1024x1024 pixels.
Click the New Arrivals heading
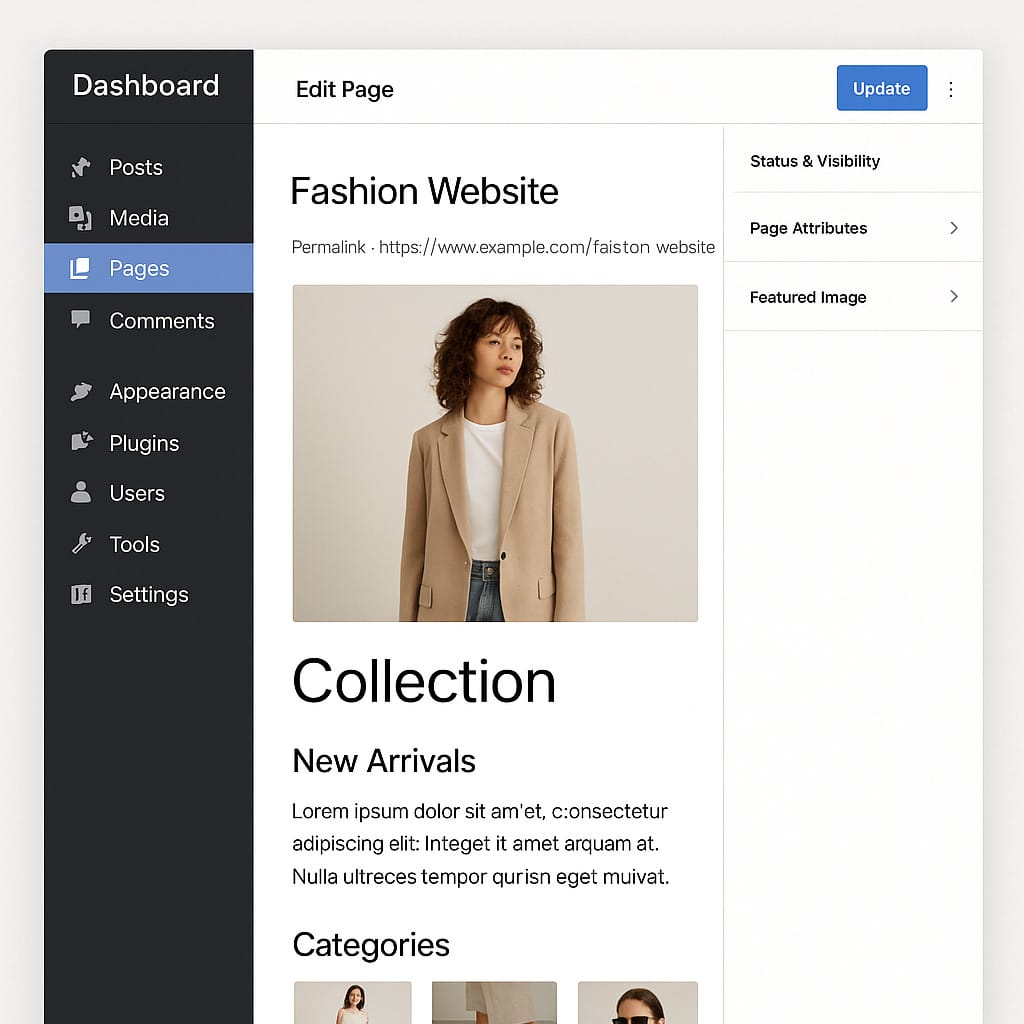(384, 761)
